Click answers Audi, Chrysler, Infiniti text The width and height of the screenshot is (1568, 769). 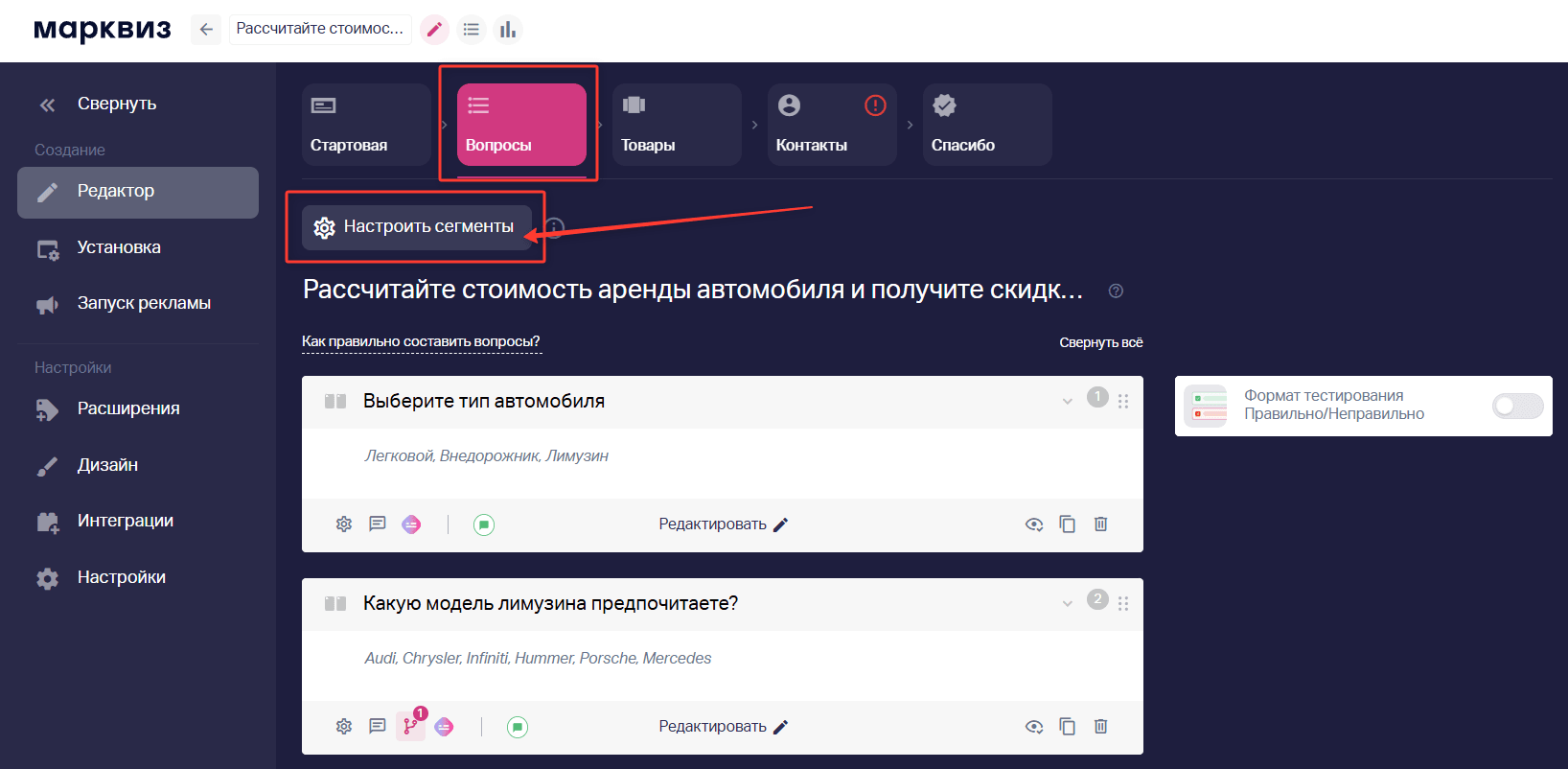point(538,659)
